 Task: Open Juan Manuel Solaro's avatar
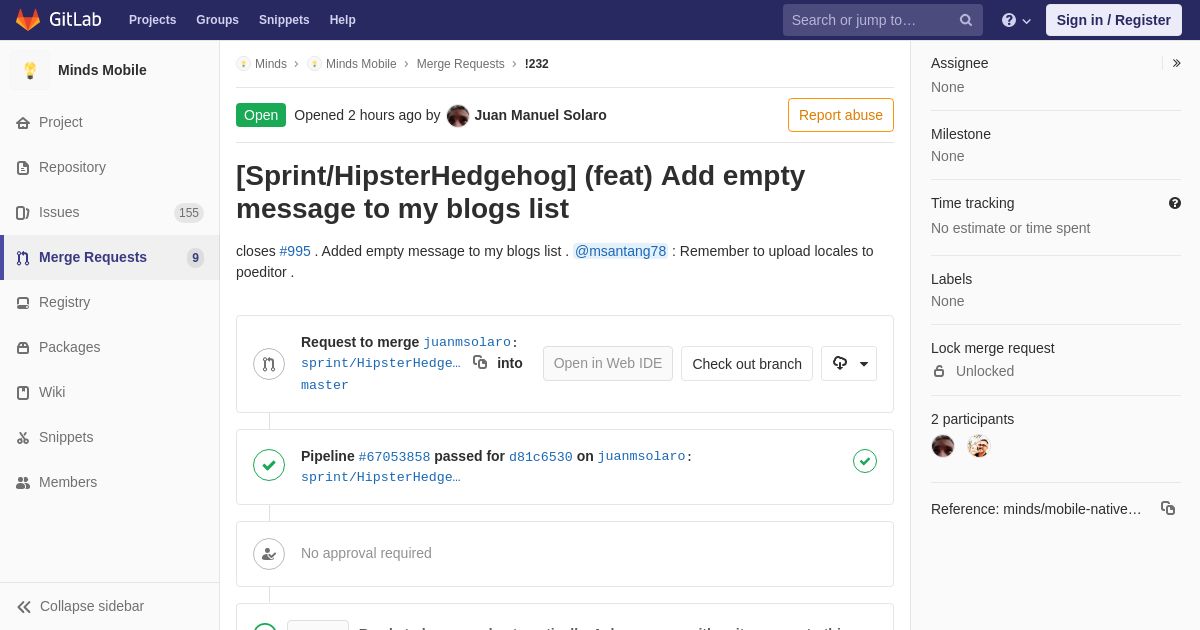click(x=458, y=115)
